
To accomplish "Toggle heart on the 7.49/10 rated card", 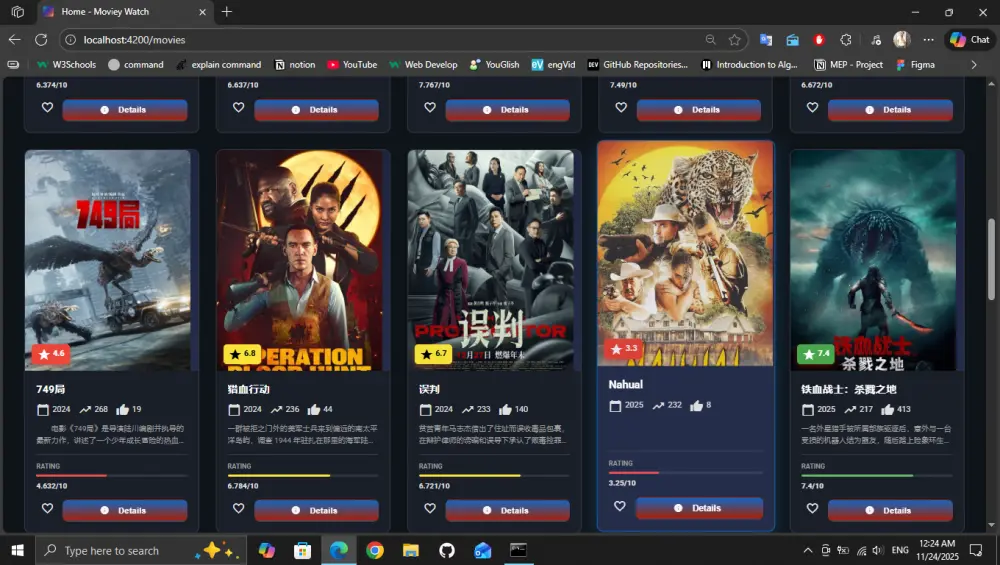I will point(621,107).
